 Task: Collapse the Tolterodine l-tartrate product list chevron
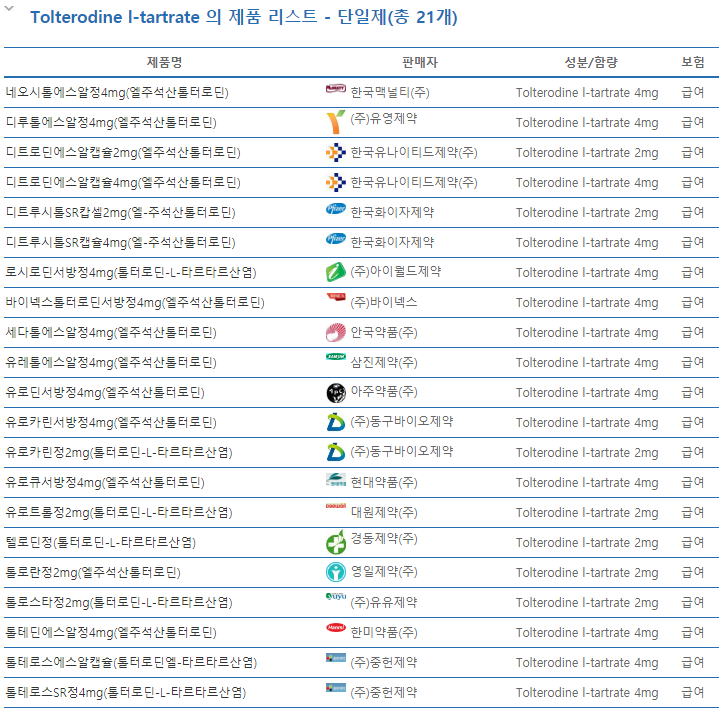click(x=9, y=8)
